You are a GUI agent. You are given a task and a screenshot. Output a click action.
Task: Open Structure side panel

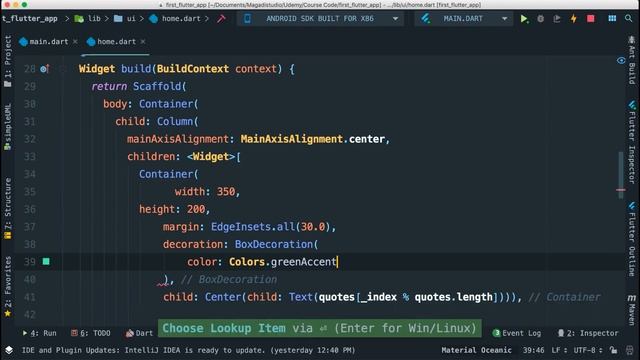7,208
